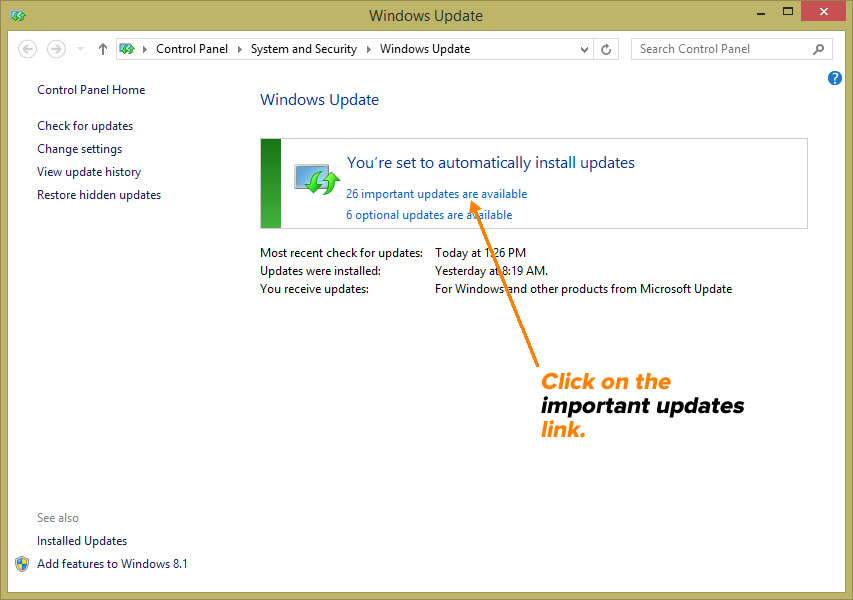
Task: Expand the chevron after System and Security
Action: tap(368, 49)
